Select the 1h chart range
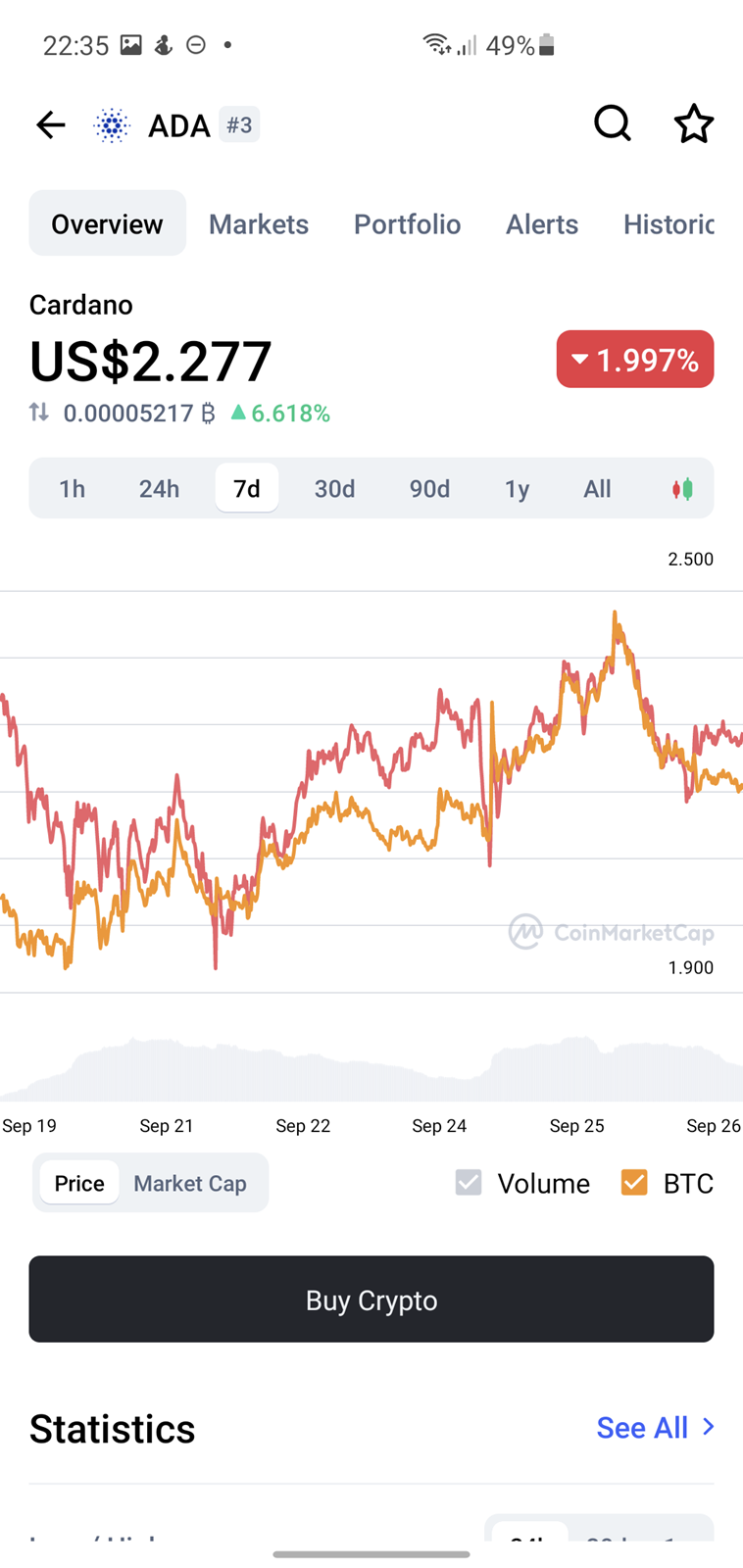This screenshot has width=743, height=1568. click(x=72, y=488)
